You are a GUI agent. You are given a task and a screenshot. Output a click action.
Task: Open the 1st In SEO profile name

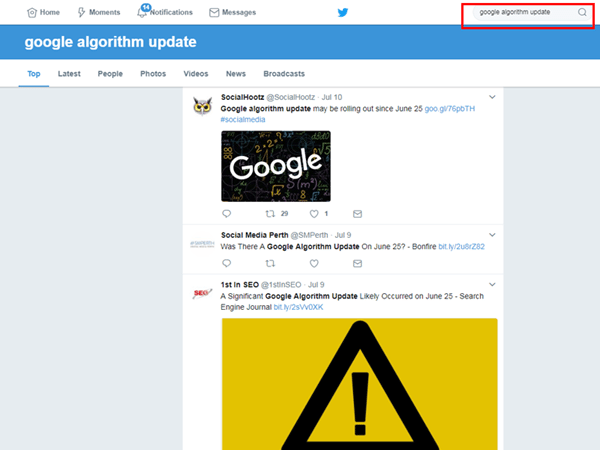pyautogui.click(x=240, y=285)
